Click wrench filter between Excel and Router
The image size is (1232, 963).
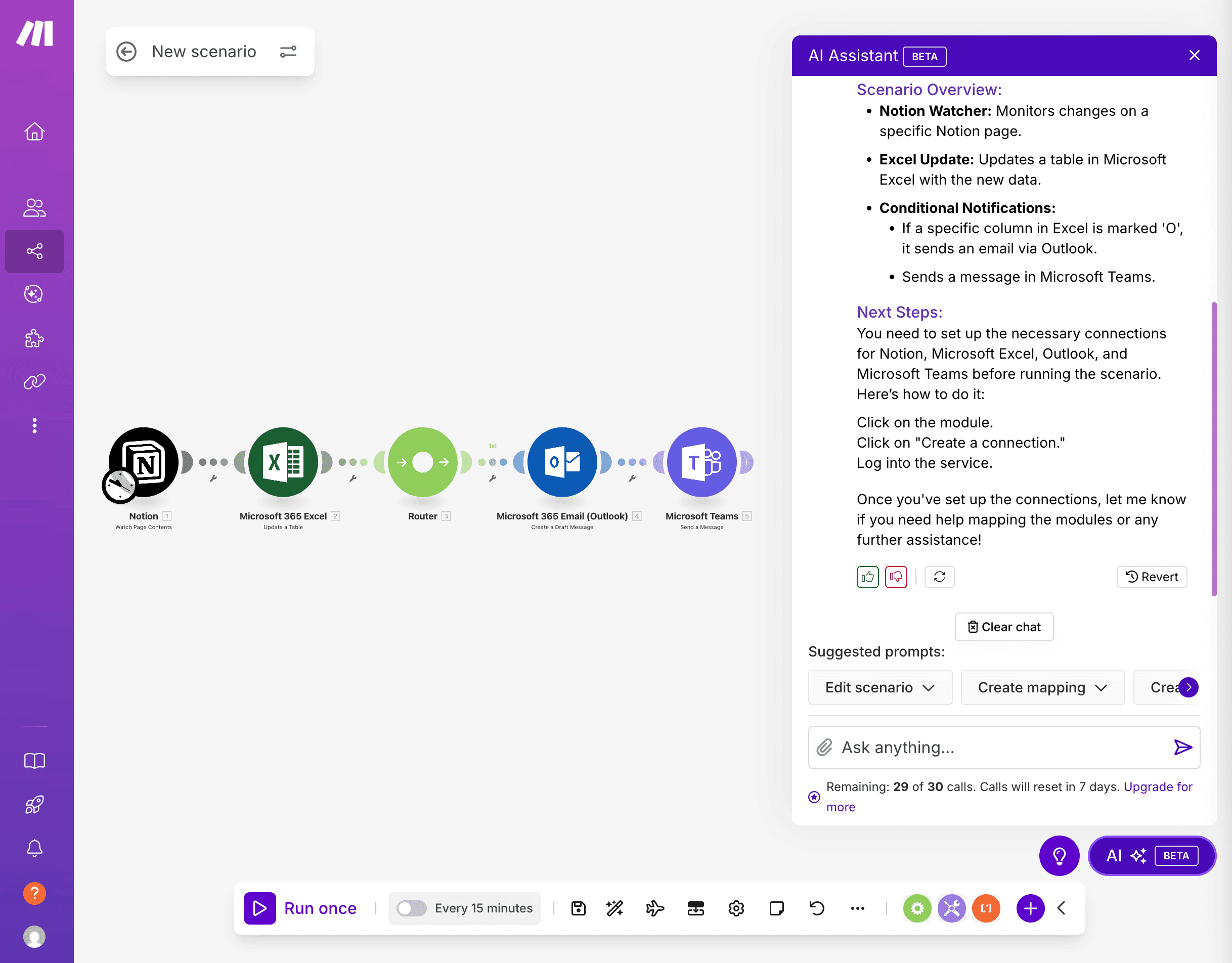pyautogui.click(x=353, y=478)
